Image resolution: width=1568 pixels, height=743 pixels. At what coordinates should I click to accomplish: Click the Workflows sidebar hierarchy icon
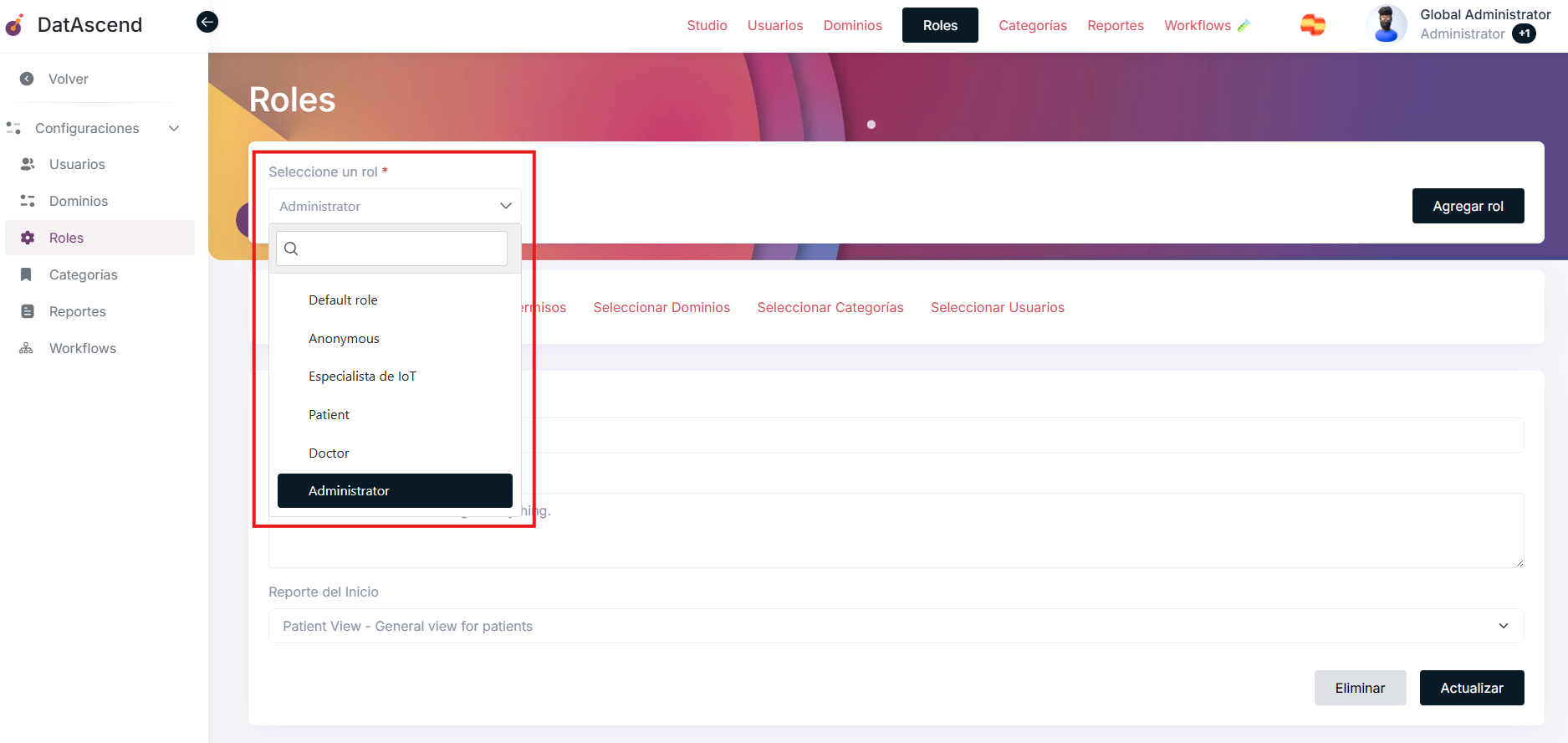pyautogui.click(x=27, y=348)
